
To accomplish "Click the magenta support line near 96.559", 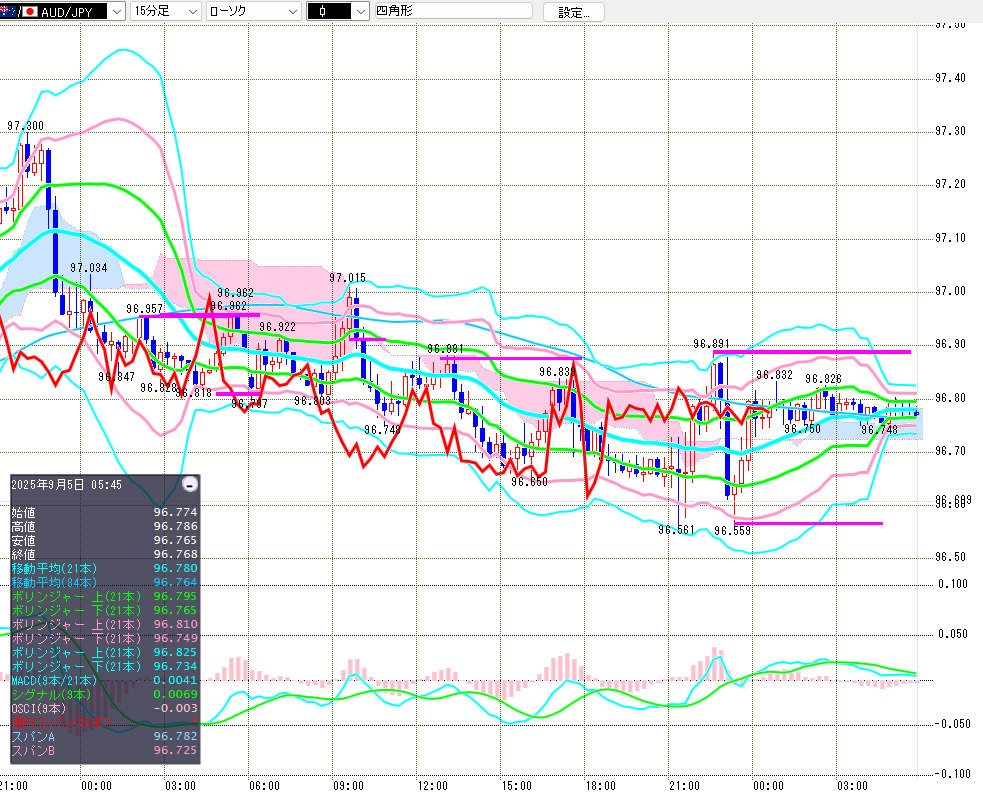I will (808, 523).
